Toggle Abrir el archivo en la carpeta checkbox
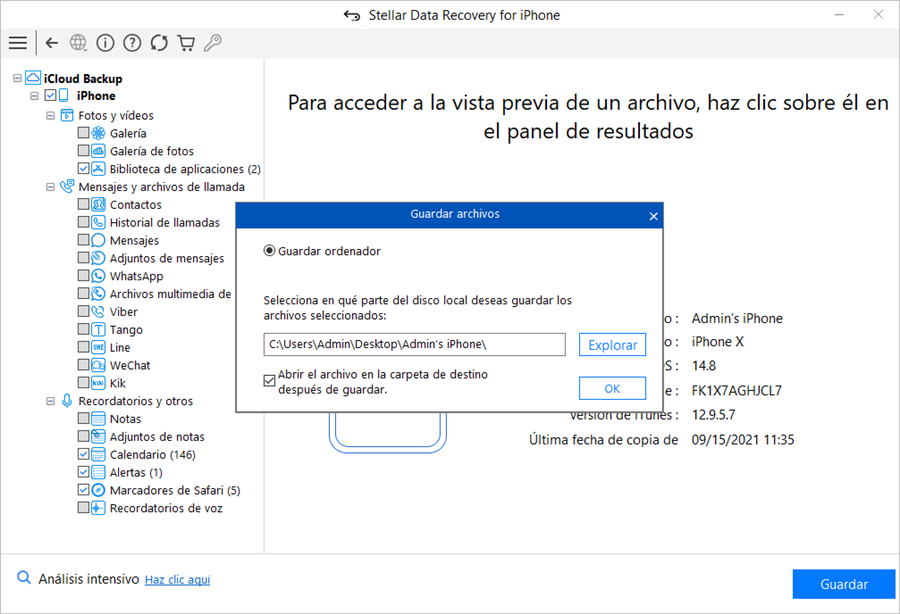 tap(269, 380)
